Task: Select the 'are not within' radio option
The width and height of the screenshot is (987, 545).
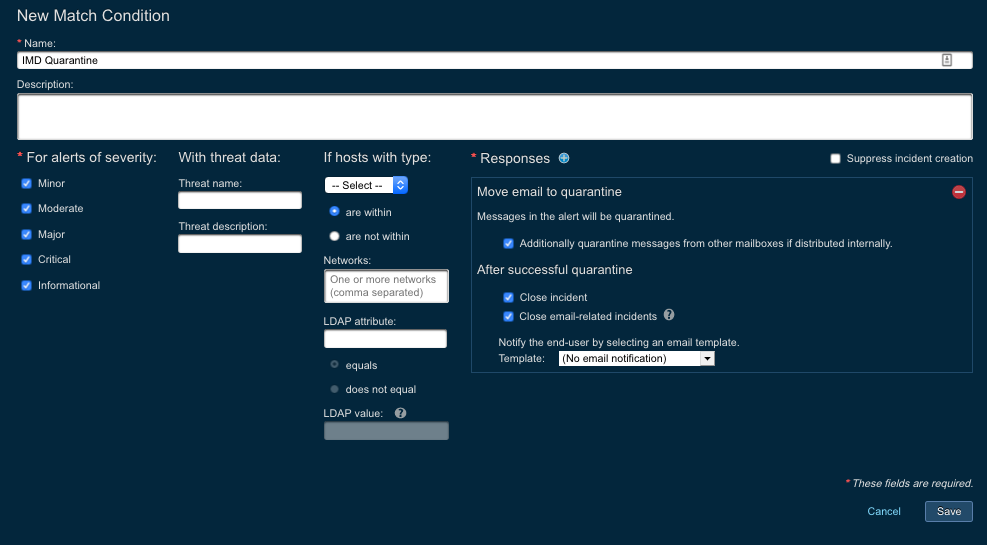Action: [x=335, y=237]
